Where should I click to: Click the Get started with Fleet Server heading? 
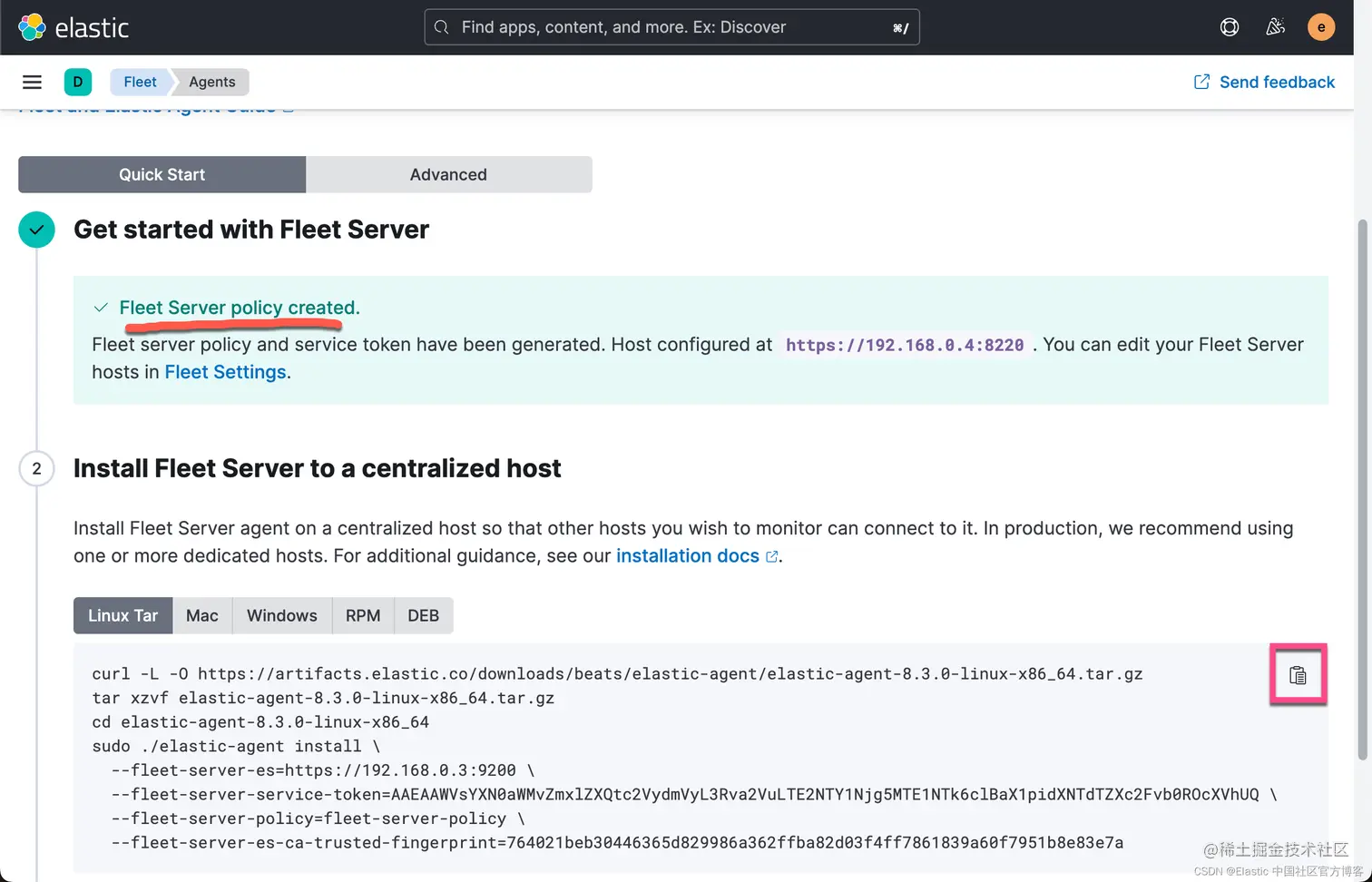click(251, 230)
